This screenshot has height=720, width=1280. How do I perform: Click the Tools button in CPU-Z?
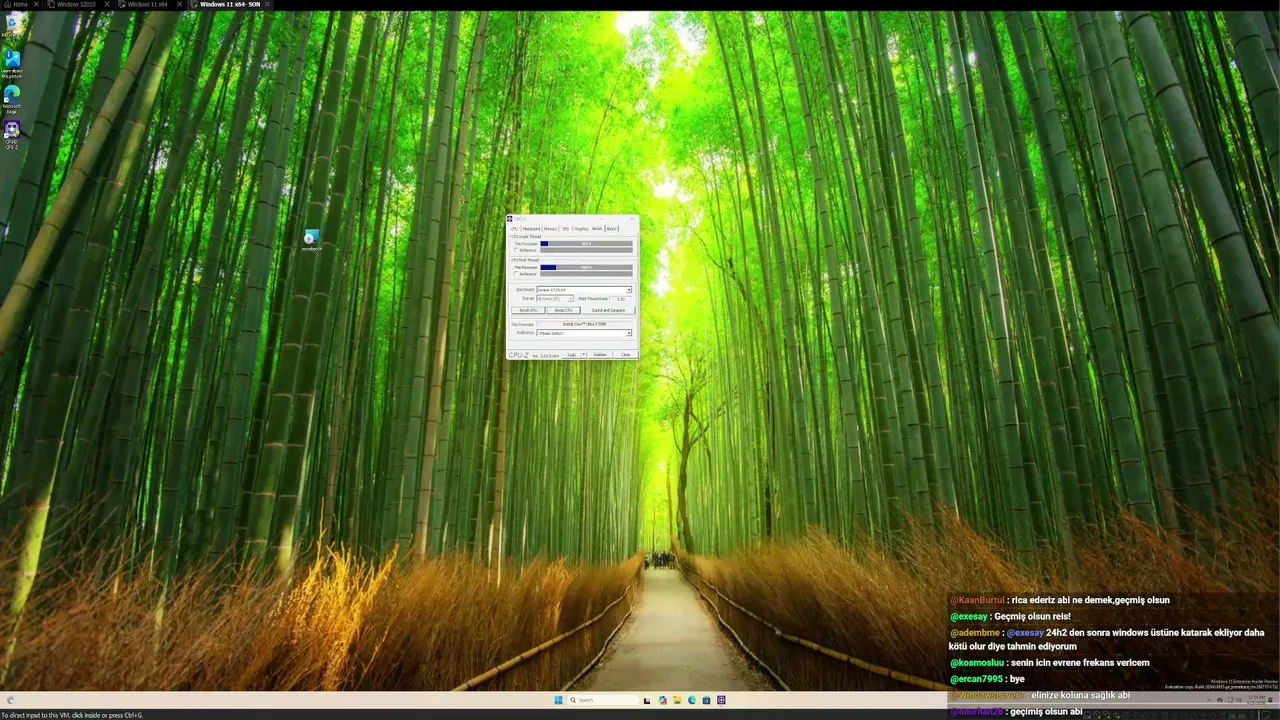click(x=572, y=355)
